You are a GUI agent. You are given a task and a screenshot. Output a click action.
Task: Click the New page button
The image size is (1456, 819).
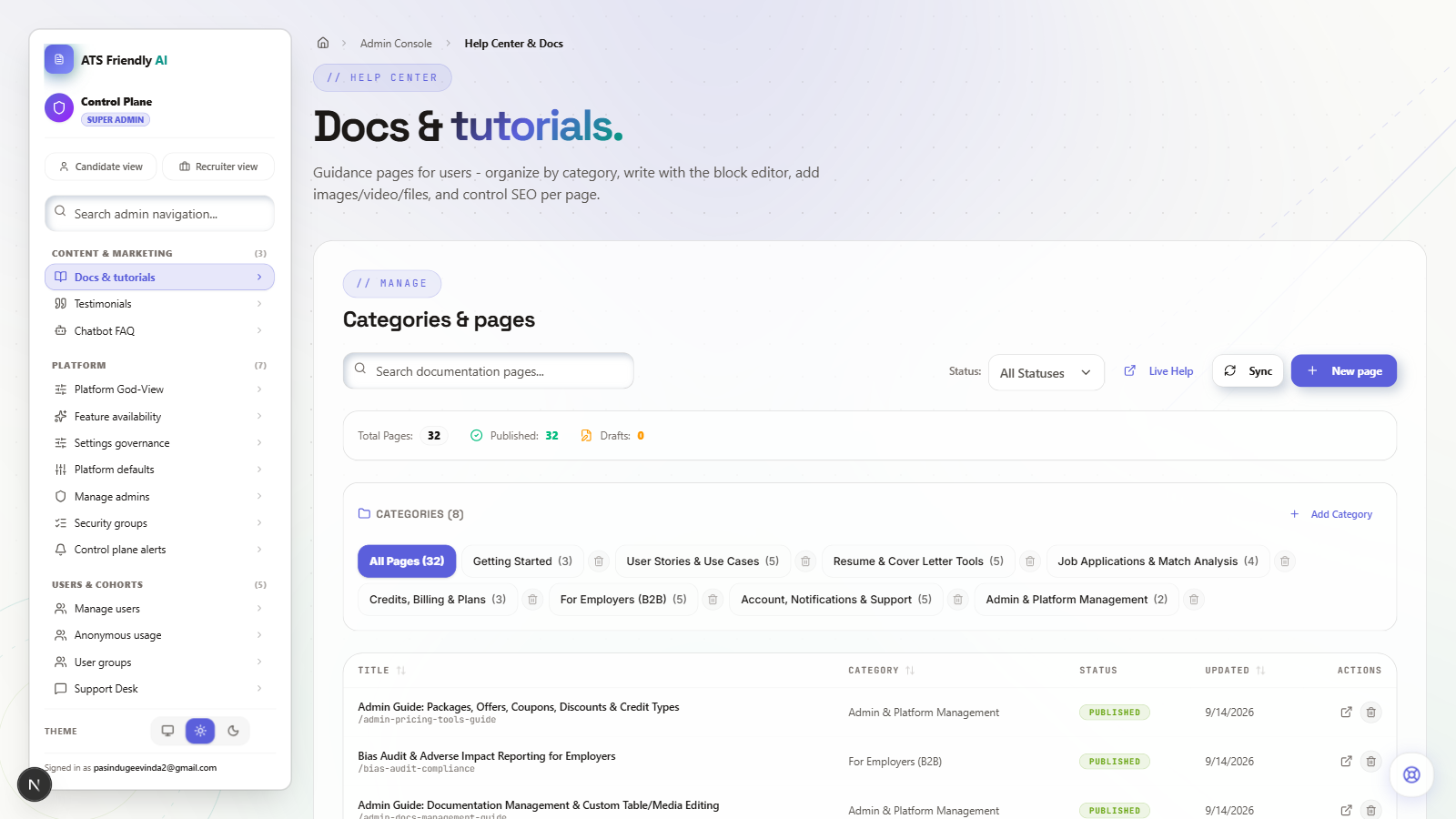tap(1344, 370)
